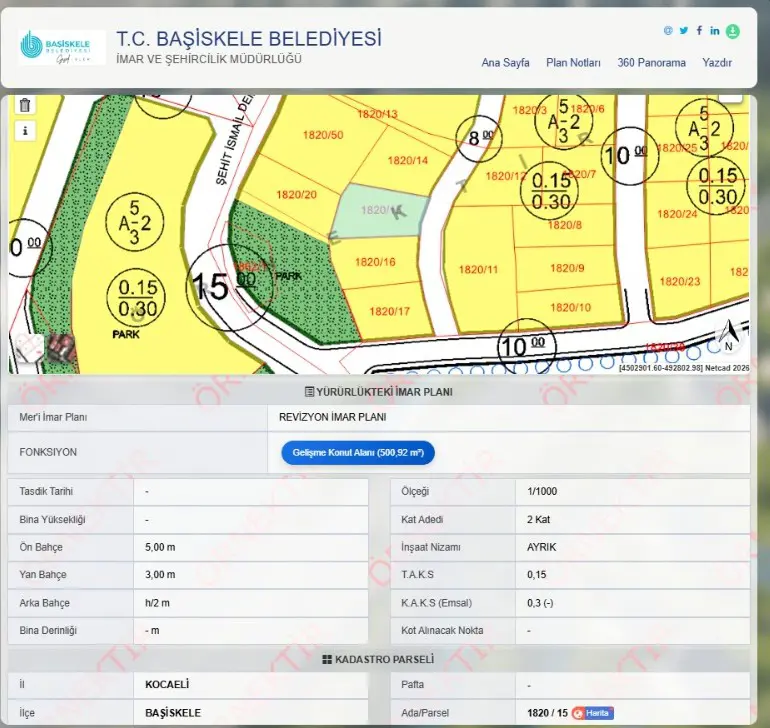The height and width of the screenshot is (728, 770).
Task: Click parcel 1820/20 on the map
Action: 296,195
